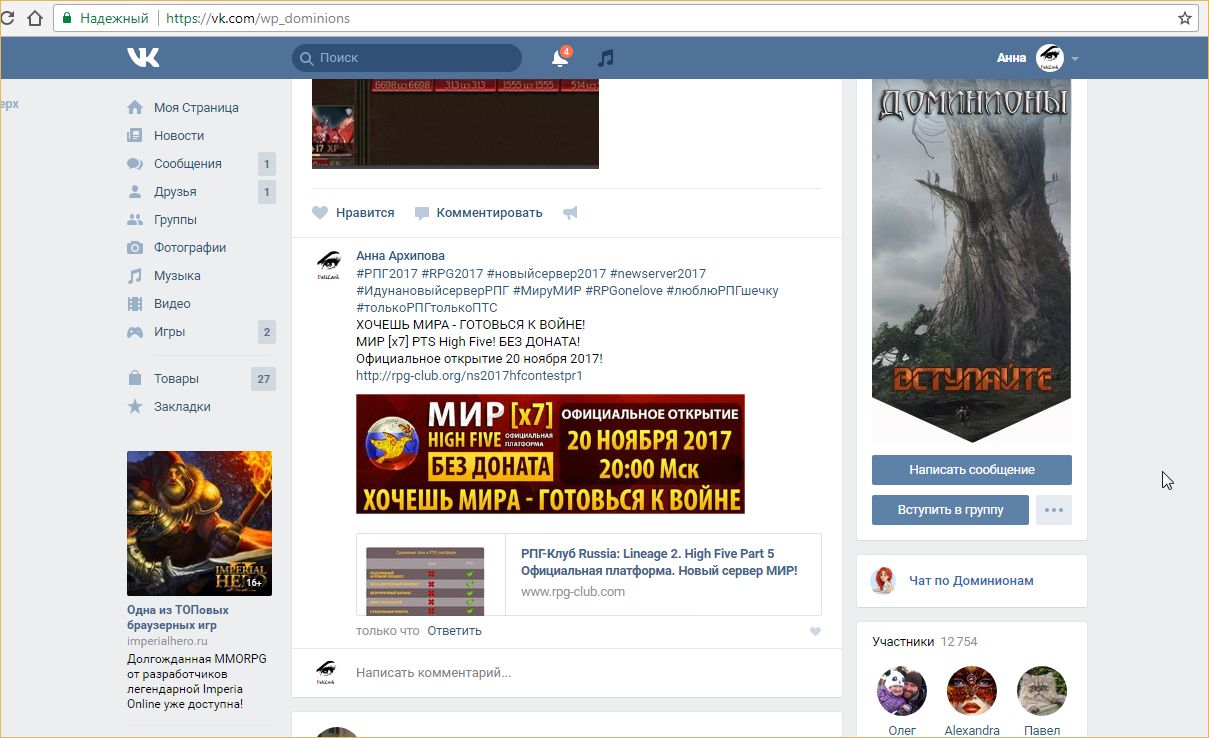Open the three-dots group actions menu
The image size is (1209, 738).
click(x=1054, y=509)
